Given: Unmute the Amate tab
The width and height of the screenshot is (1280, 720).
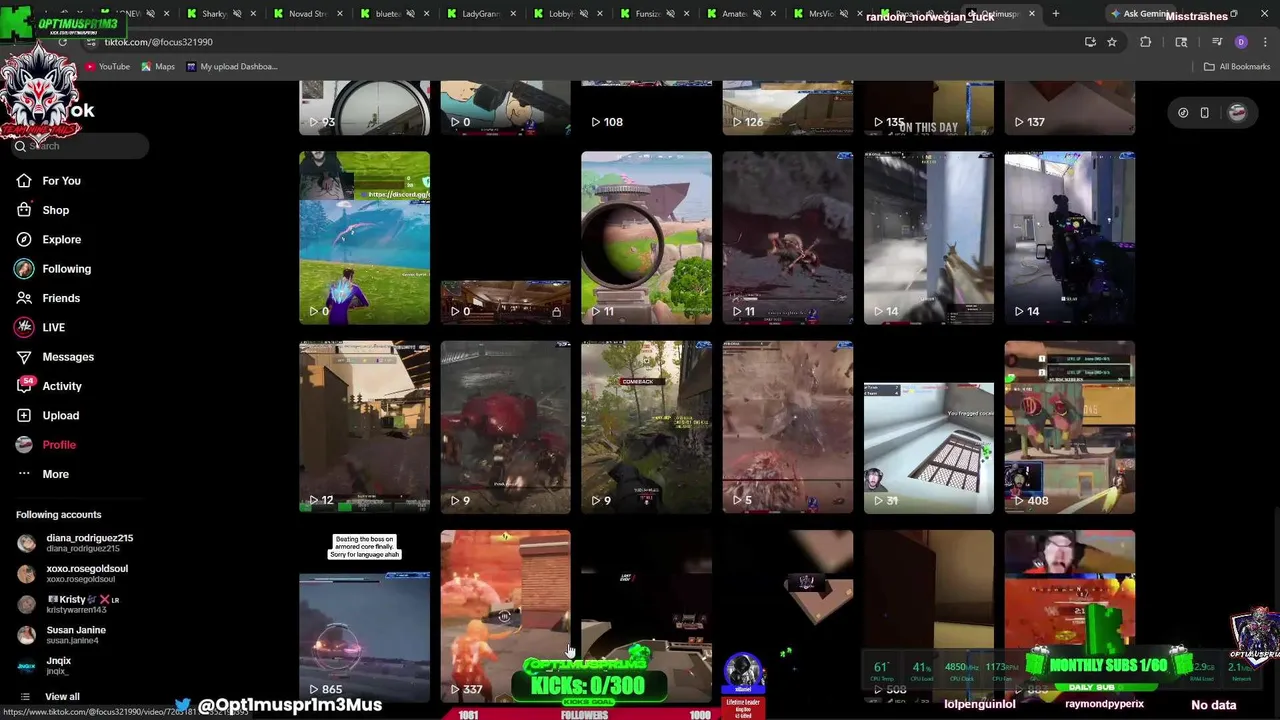Looking at the screenshot, I should tap(757, 14).
